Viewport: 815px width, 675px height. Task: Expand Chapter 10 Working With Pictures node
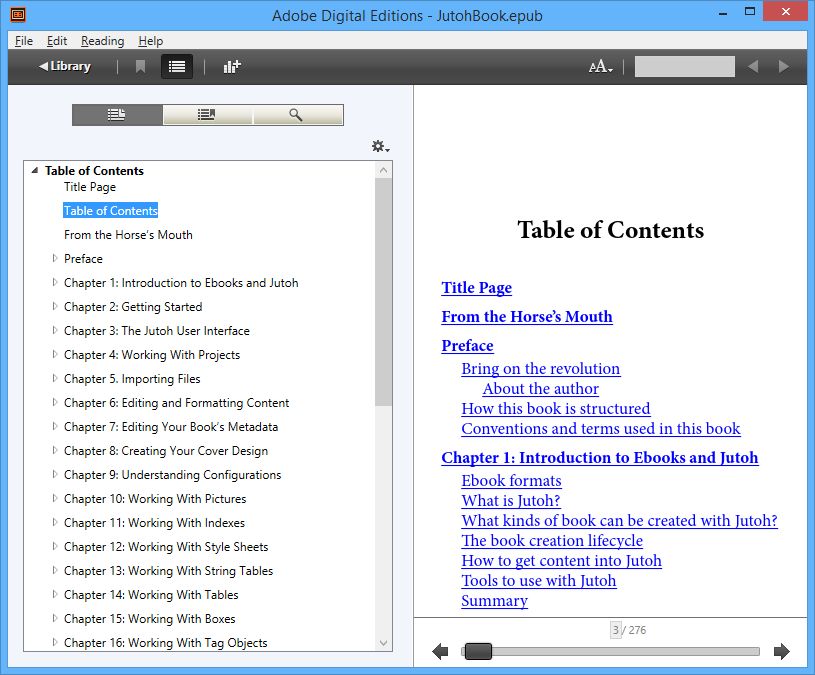[x=55, y=498]
